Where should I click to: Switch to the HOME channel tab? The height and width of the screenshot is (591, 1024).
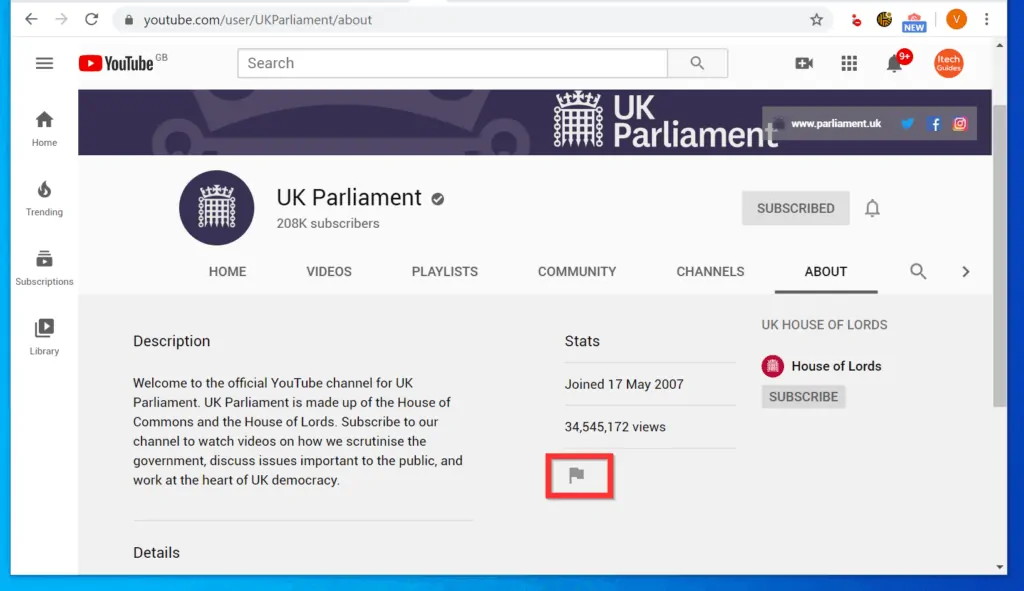click(x=227, y=272)
